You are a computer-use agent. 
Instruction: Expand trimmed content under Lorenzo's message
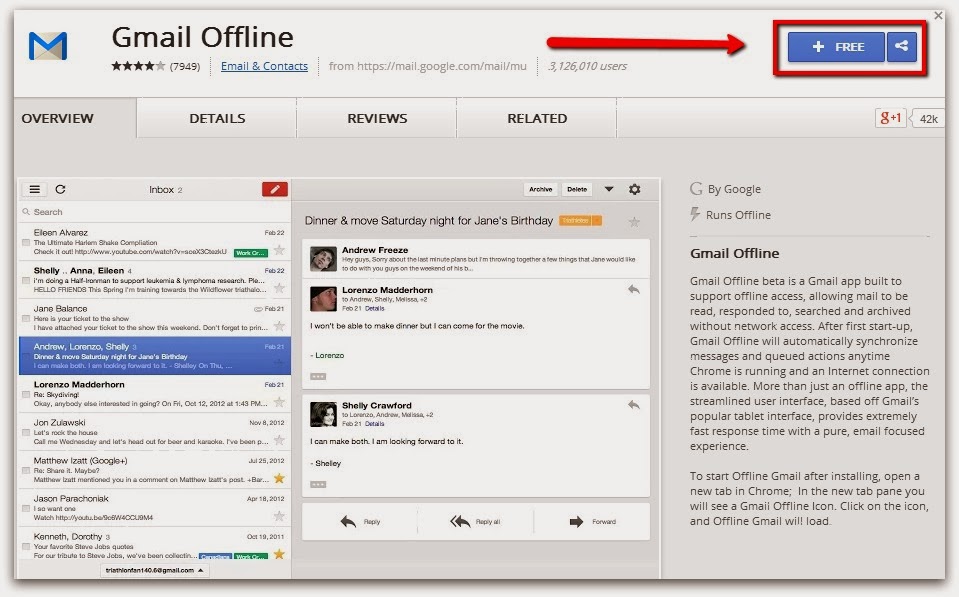pos(318,376)
